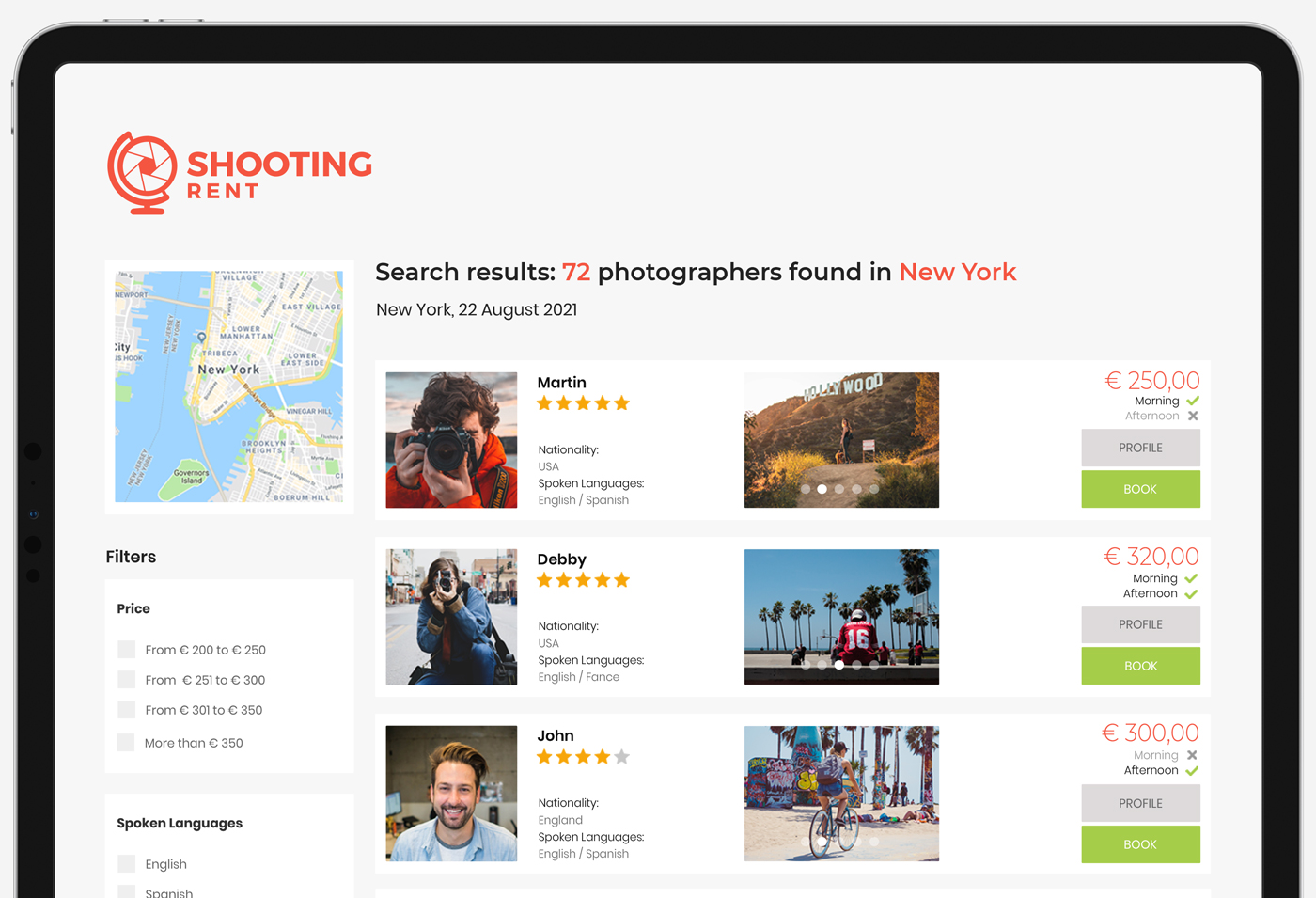Book Debby with the BOOK button
Viewport: 1316px width, 898px height.
pos(1140,666)
